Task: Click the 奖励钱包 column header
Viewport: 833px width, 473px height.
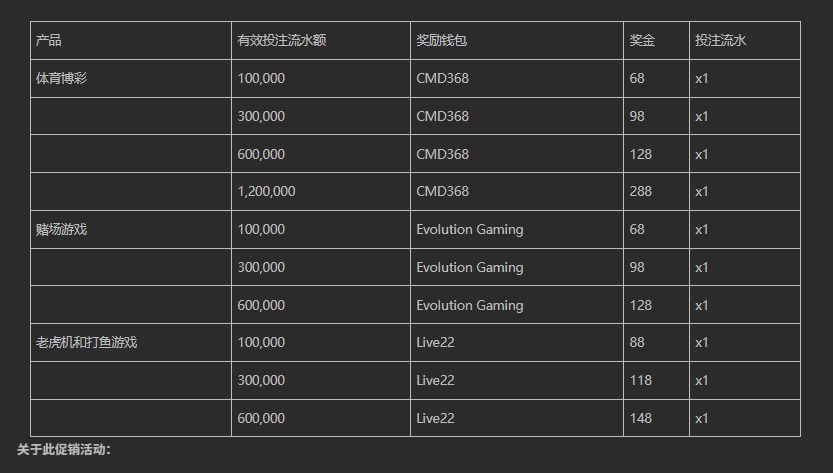Action: pos(441,41)
